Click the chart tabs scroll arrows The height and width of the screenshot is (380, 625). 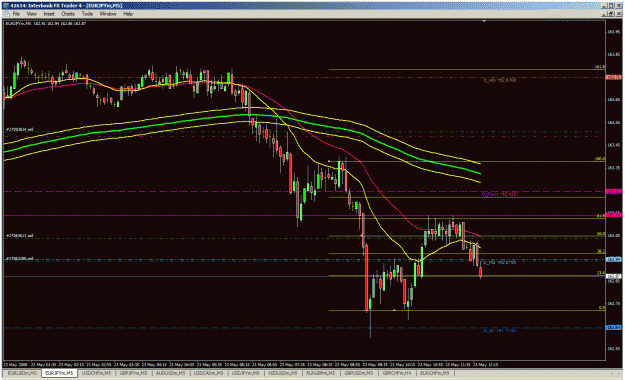click(x=614, y=373)
